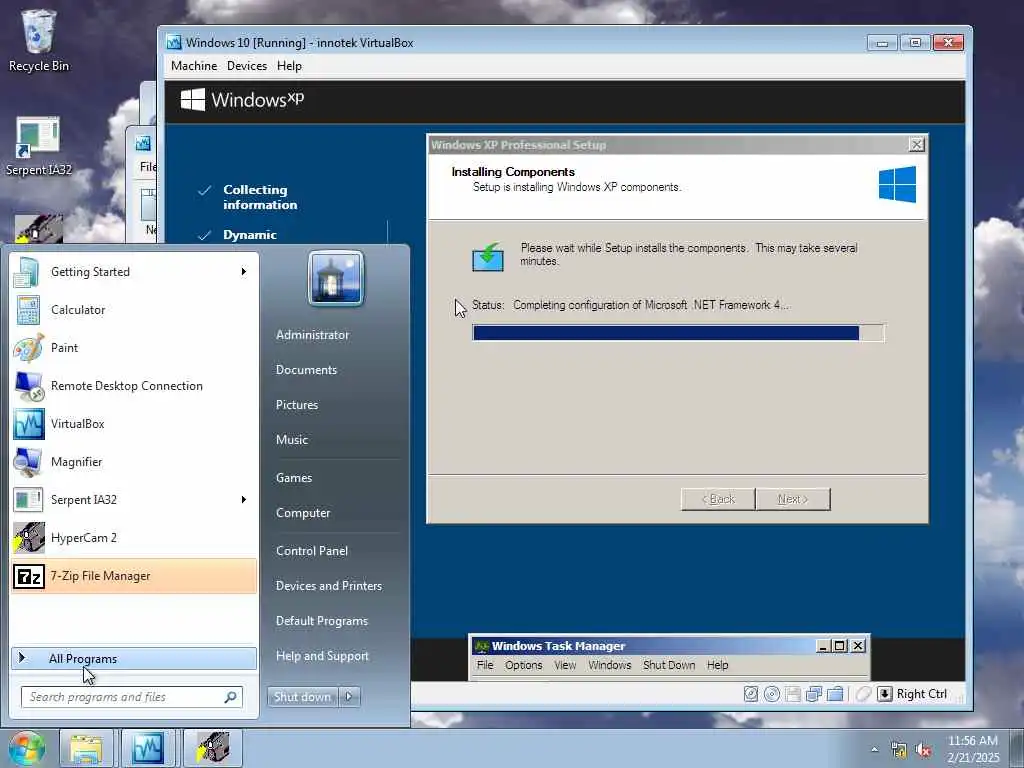Expand the Getting Started submenu arrow

[x=244, y=272]
